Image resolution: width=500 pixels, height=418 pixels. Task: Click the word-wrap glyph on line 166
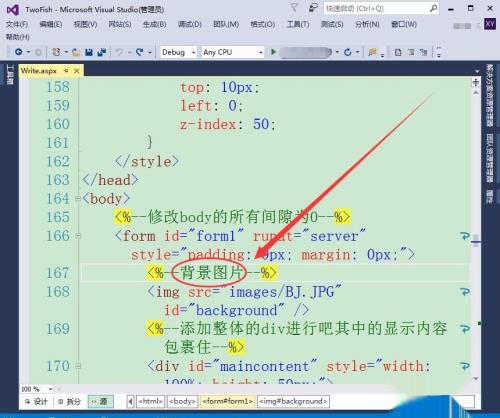465,236
